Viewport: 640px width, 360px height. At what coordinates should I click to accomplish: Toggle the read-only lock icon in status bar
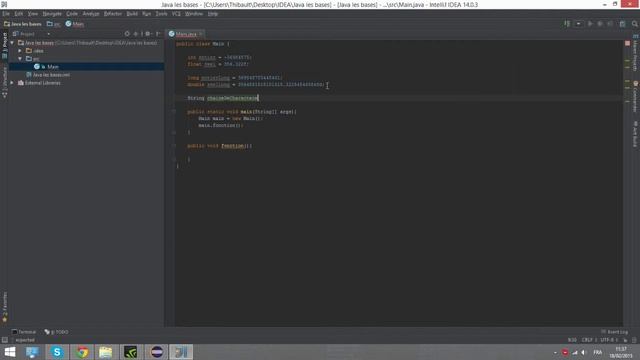pos(625,340)
